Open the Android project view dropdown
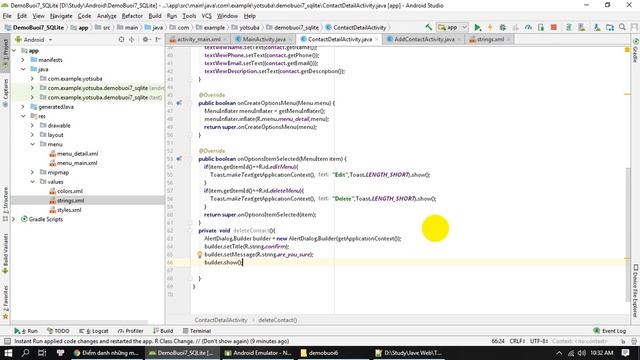 click(x=33, y=40)
